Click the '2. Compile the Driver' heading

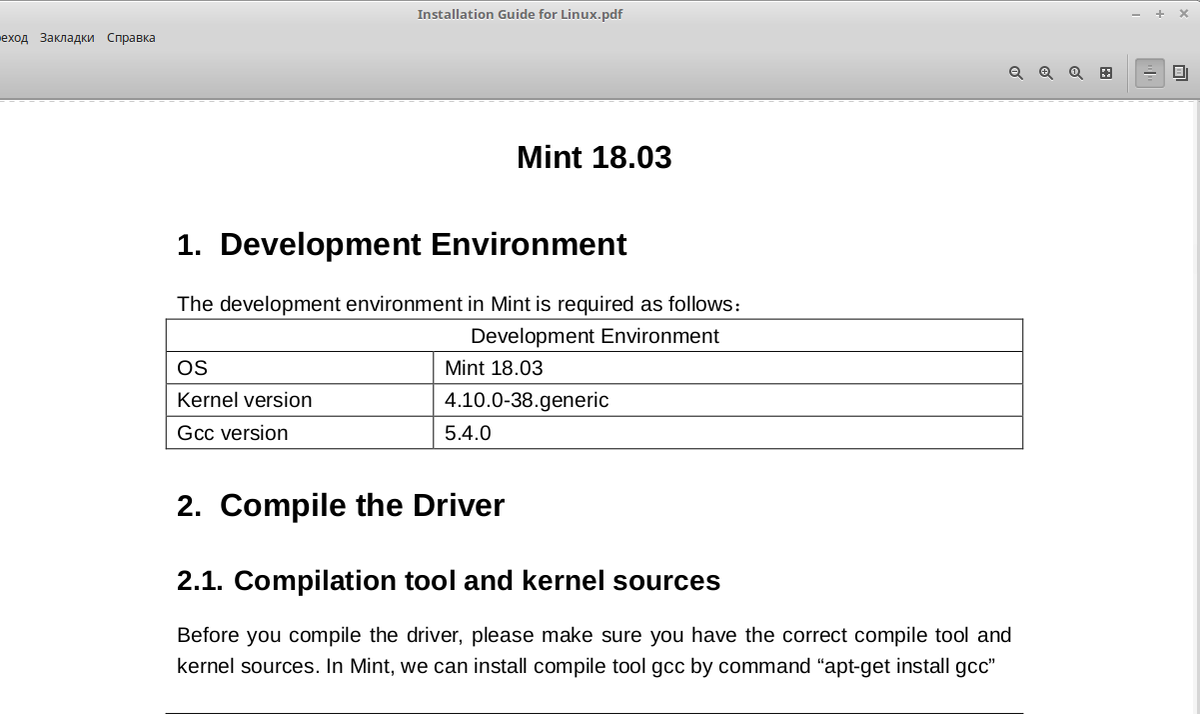[x=341, y=506]
